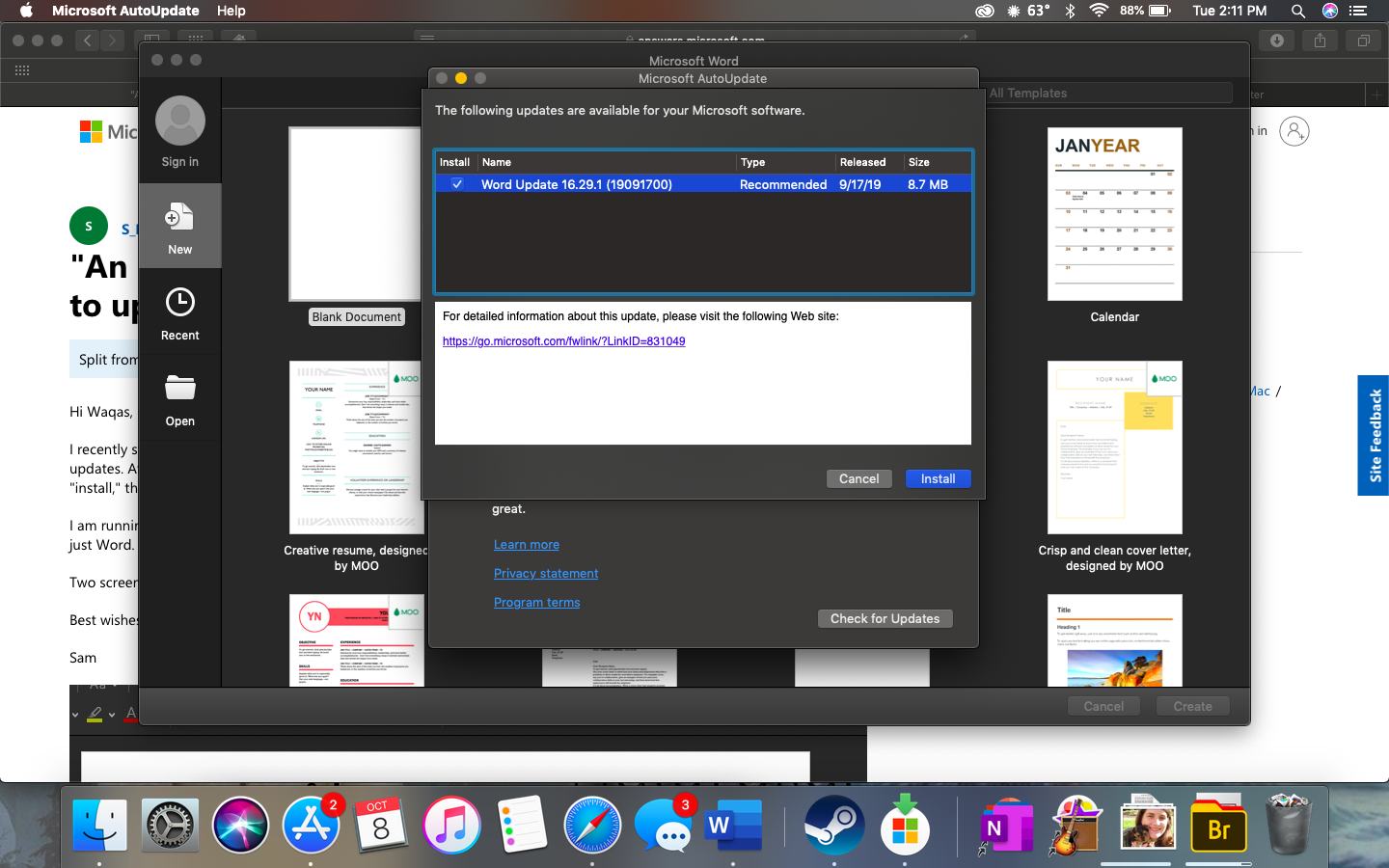Image resolution: width=1389 pixels, height=868 pixels.
Task: Click Create button in Word gallery
Action: tap(1192, 706)
